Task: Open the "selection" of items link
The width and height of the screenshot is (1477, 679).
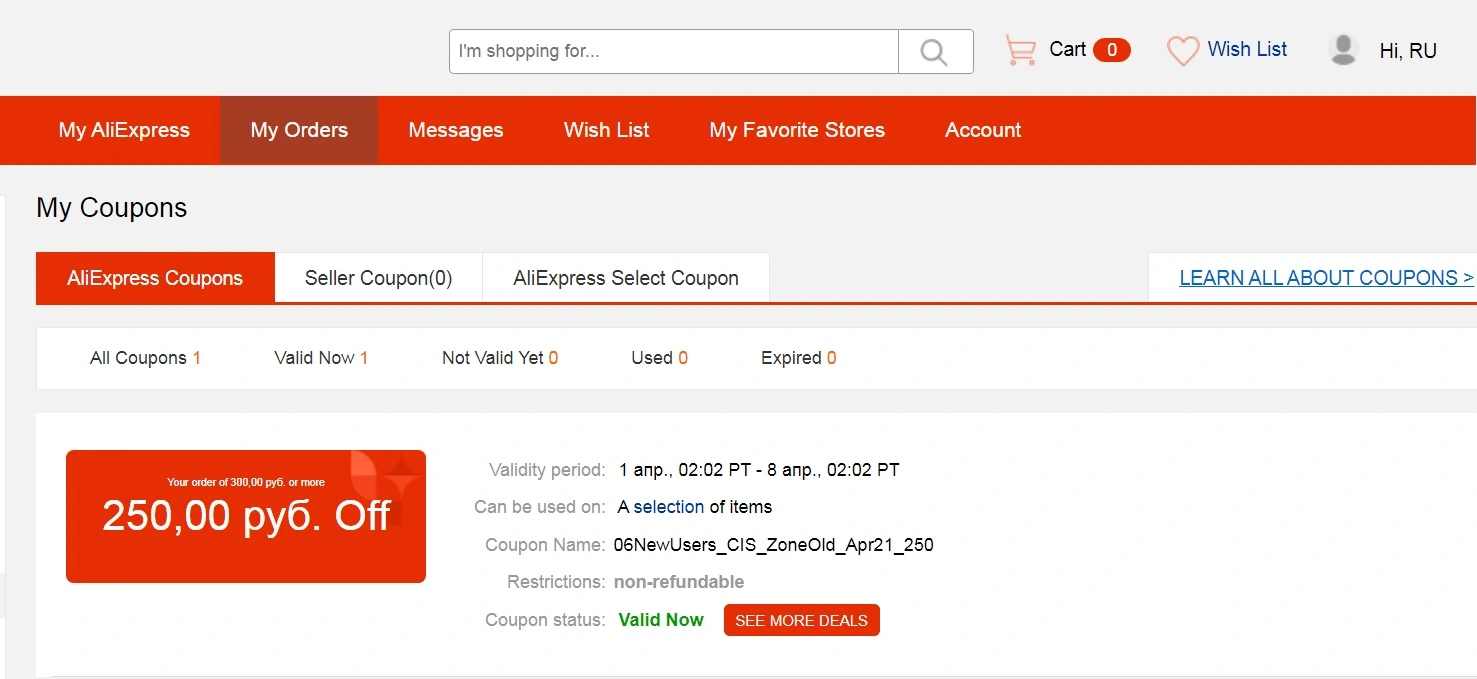Action: click(669, 507)
